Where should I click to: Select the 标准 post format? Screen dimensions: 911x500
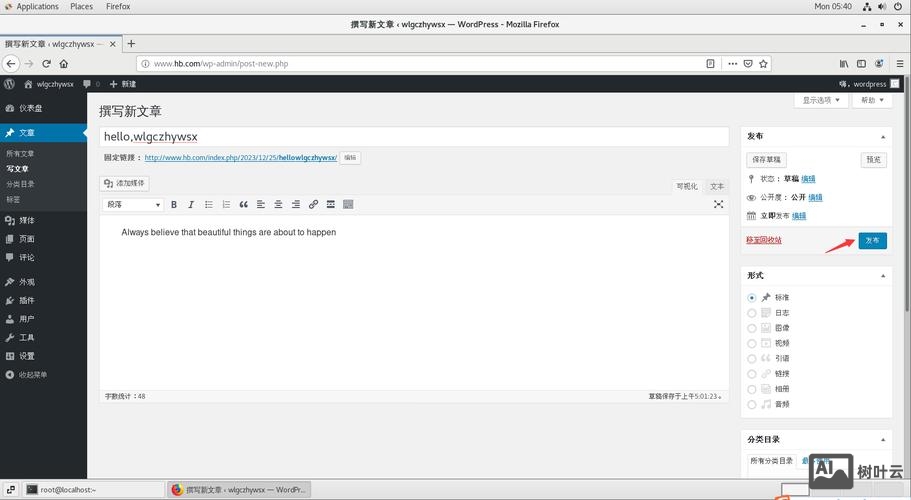point(751,298)
